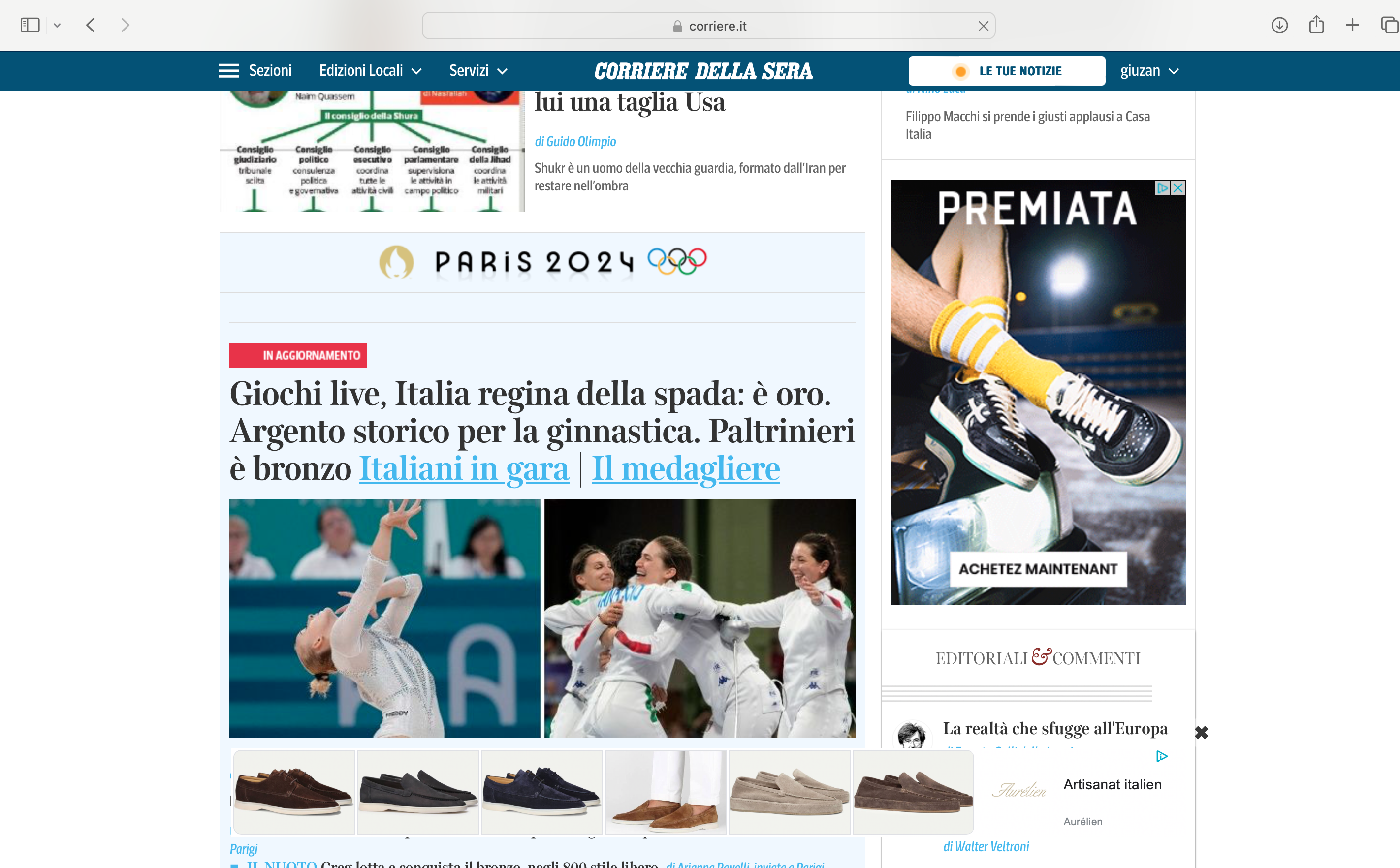Open the Sezioni hamburger menu icon
1400x868 pixels.
point(228,71)
